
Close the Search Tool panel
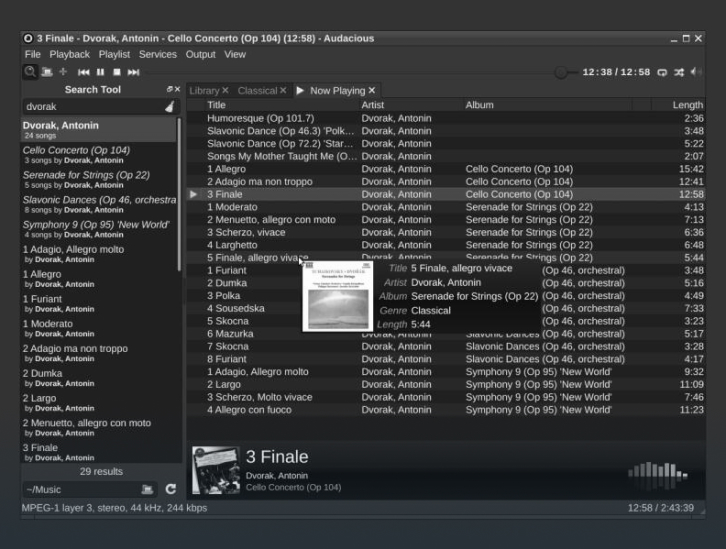(177, 89)
